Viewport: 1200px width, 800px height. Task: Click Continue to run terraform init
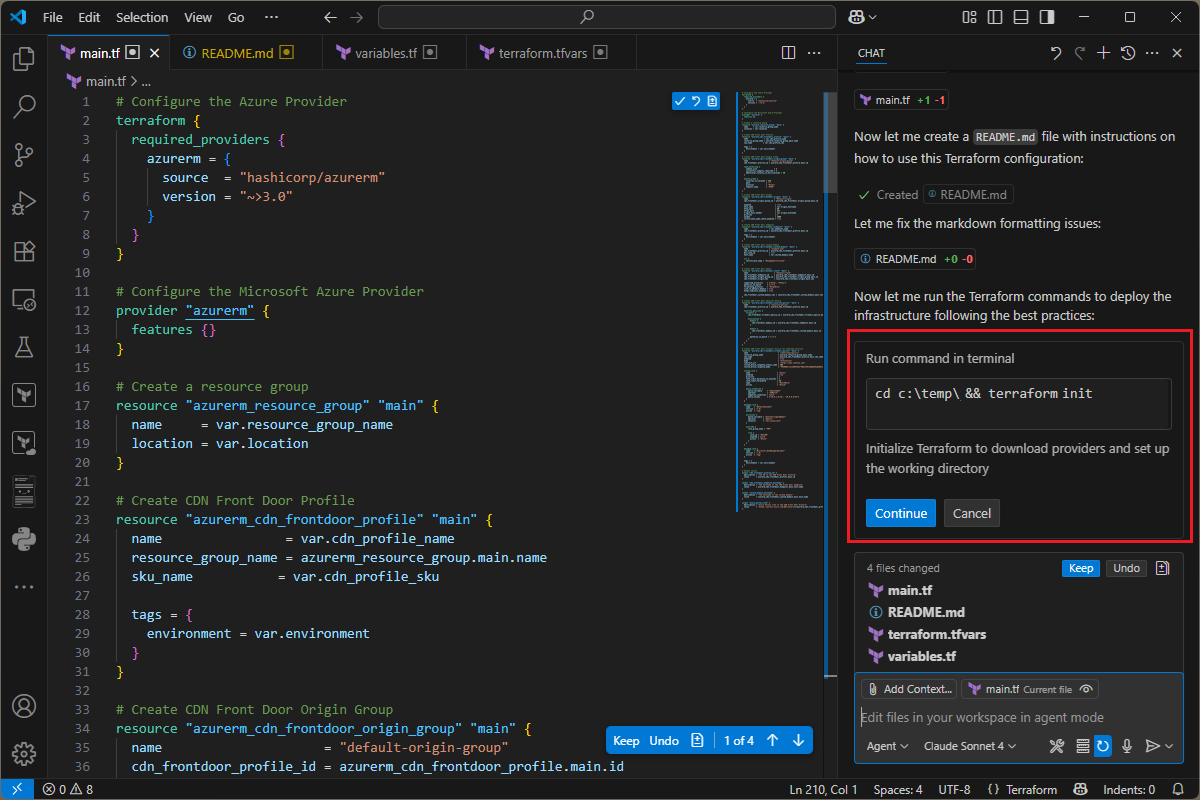point(900,512)
